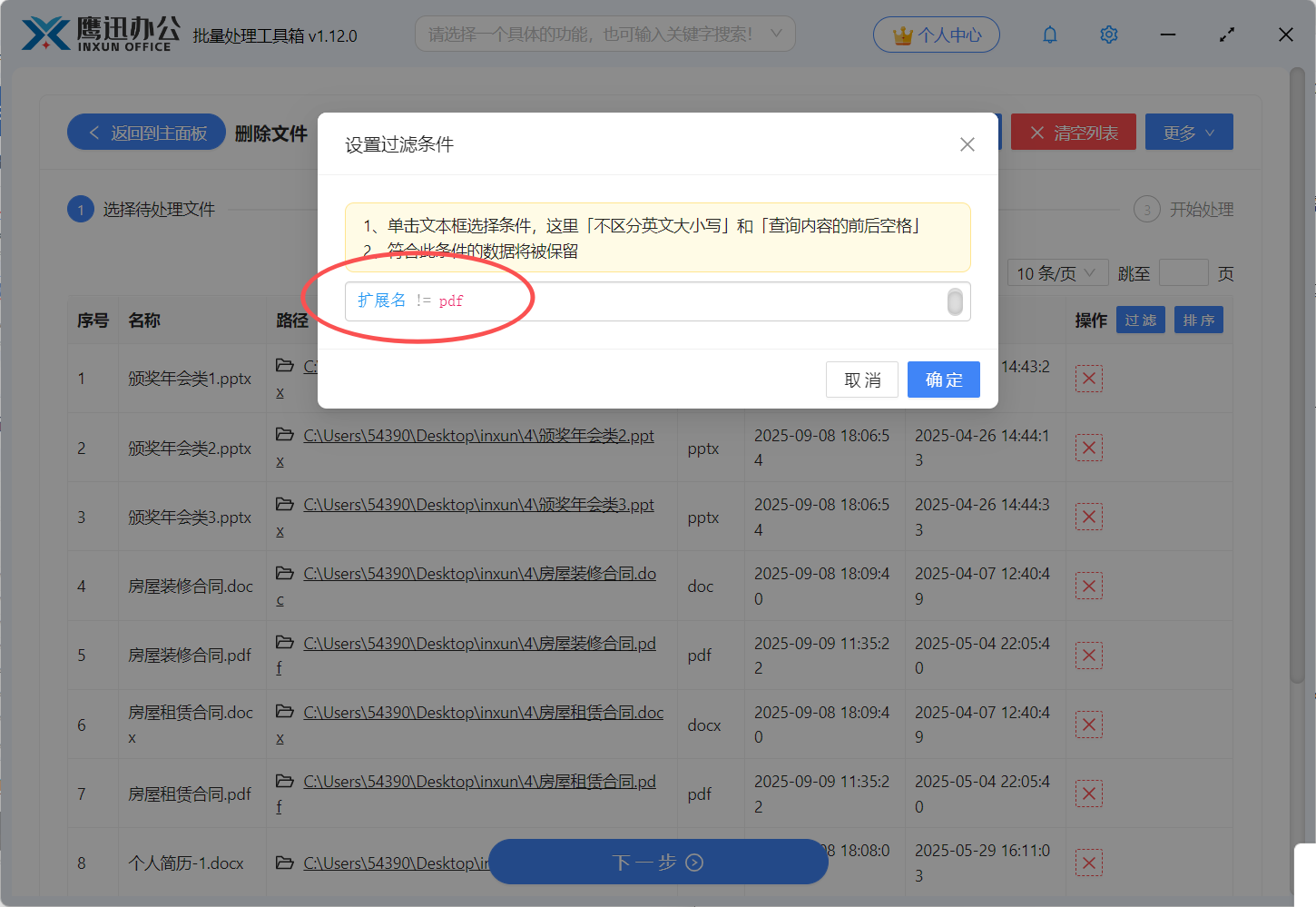Click the scroll handle in the filter box
This screenshot has width=1316, height=907.
pyautogui.click(x=955, y=301)
